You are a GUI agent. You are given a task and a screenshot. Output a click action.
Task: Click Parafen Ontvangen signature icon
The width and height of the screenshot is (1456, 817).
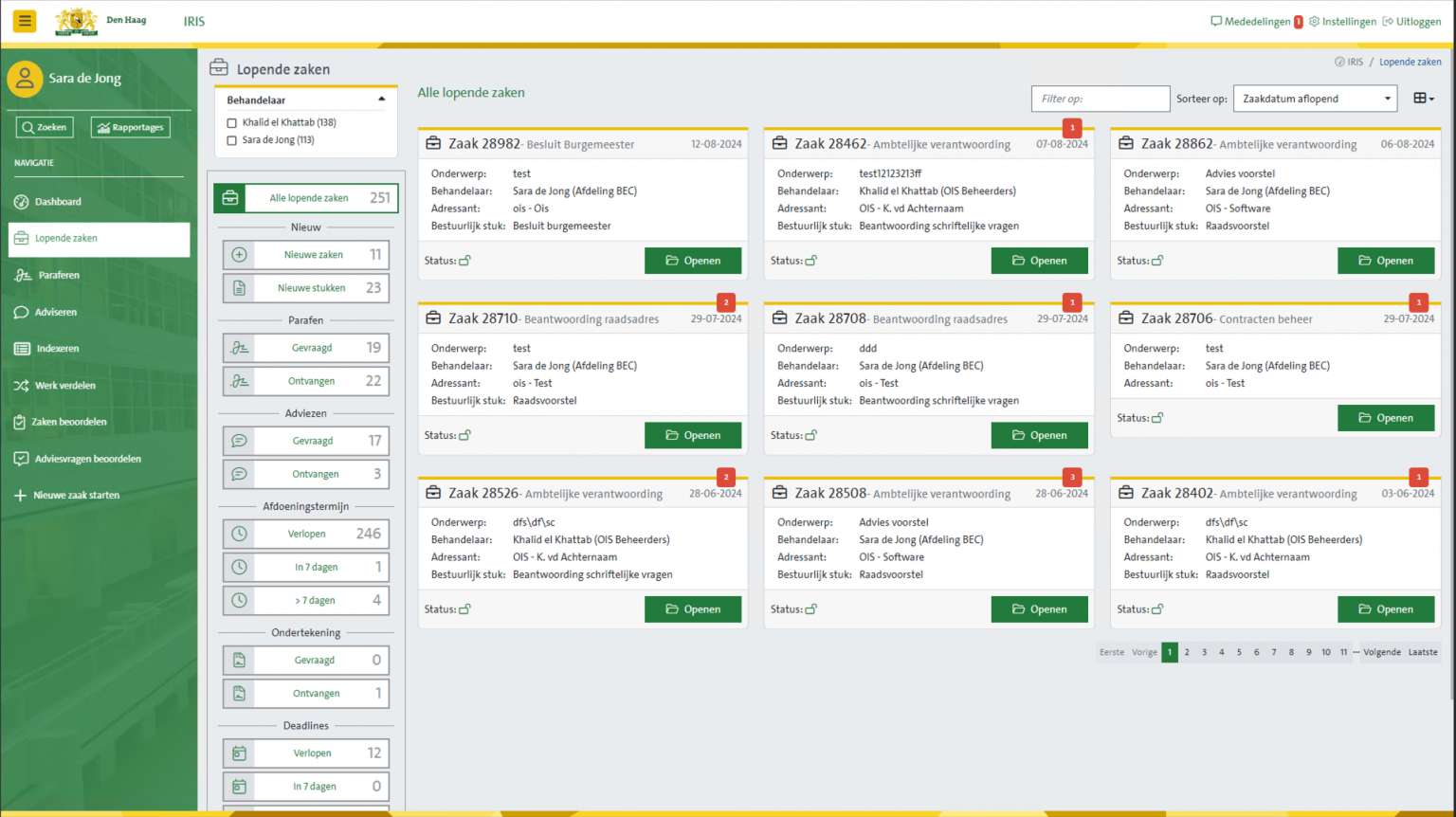pos(239,381)
